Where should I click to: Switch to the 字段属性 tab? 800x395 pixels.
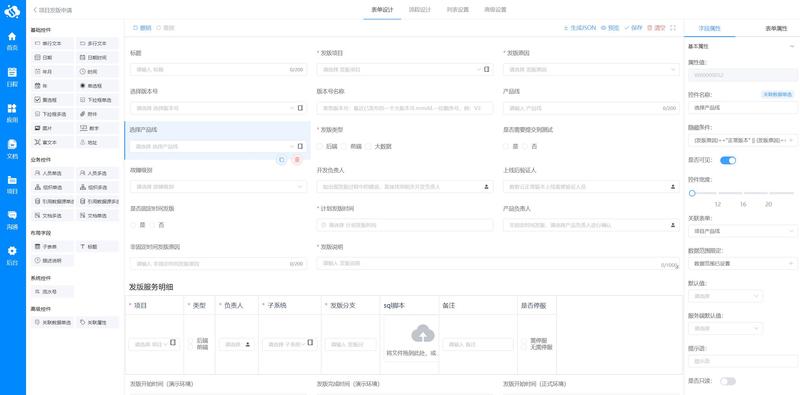710,29
